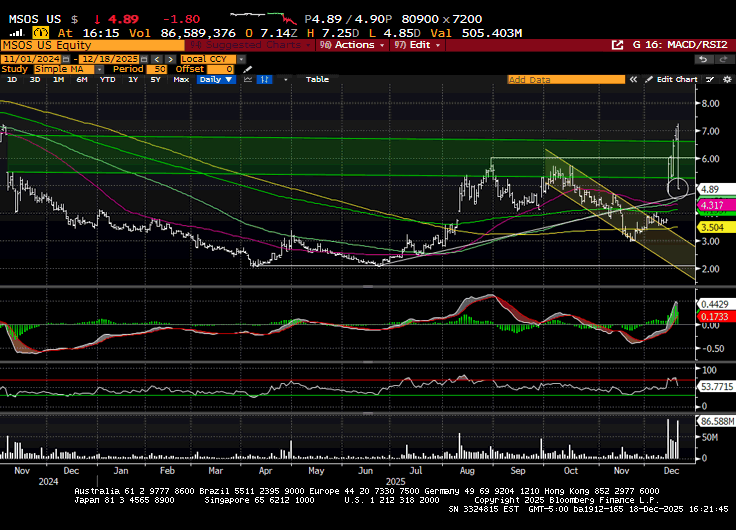Screen dimensions: 736x530
Task: Click the yellow 3.504 moving average label
Action: click(716, 227)
